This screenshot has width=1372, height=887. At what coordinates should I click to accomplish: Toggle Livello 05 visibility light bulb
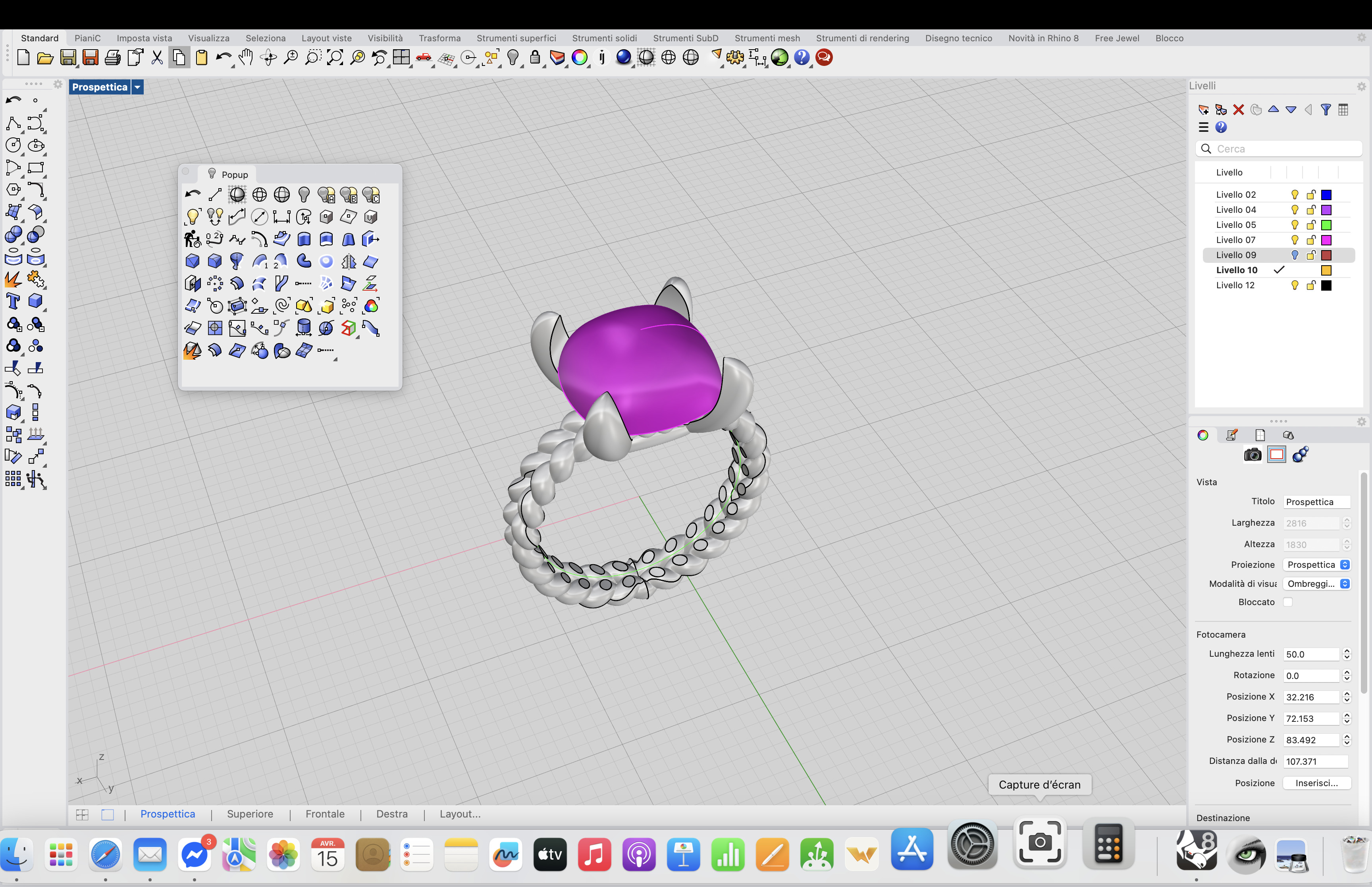(x=1295, y=225)
